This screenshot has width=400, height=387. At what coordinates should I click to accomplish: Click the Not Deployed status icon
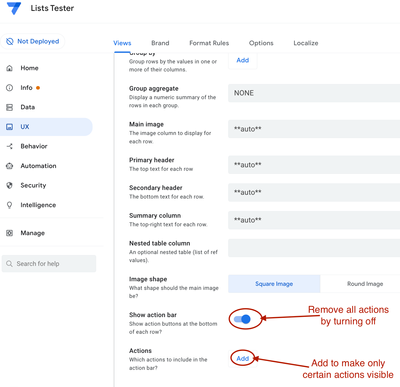[10, 41]
